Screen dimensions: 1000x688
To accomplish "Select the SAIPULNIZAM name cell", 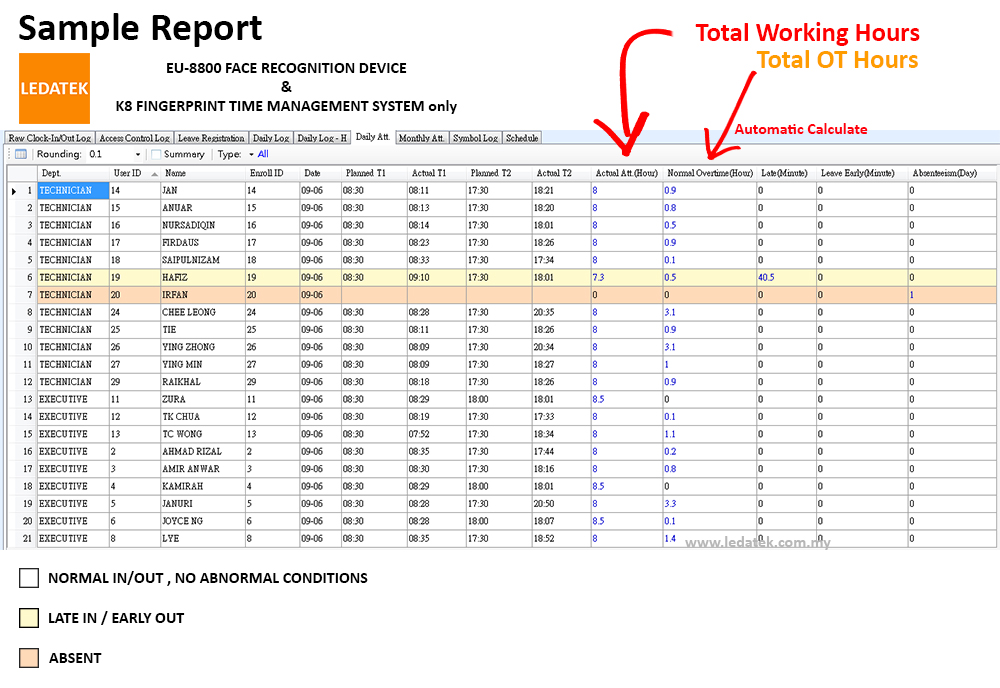I will pyautogui.click(x=203, y=260).
